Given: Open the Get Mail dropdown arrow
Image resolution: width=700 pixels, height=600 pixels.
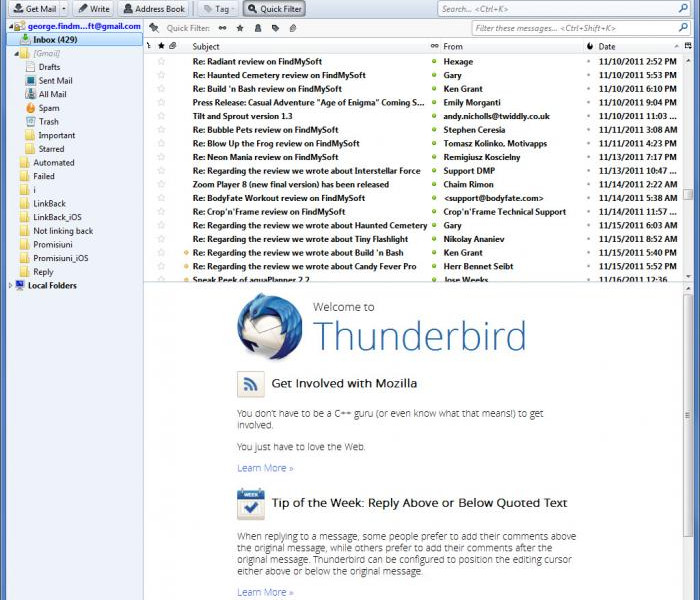Looking at the screenshot, I should point(64,8).
